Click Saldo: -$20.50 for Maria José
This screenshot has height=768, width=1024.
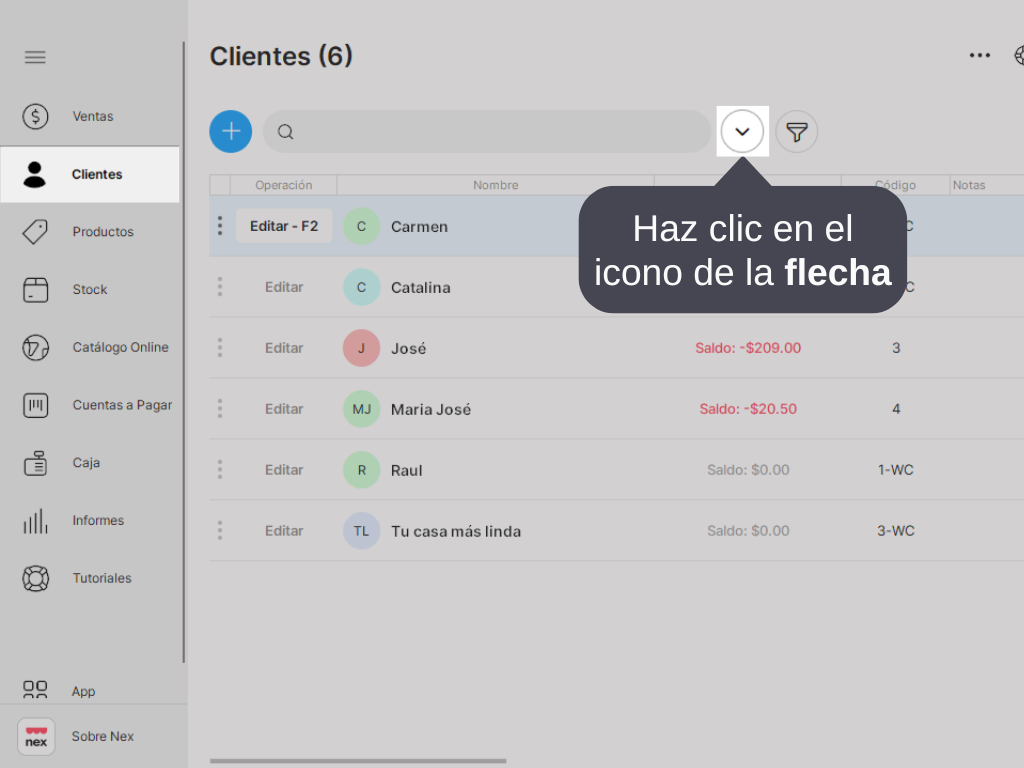(748, 409)
